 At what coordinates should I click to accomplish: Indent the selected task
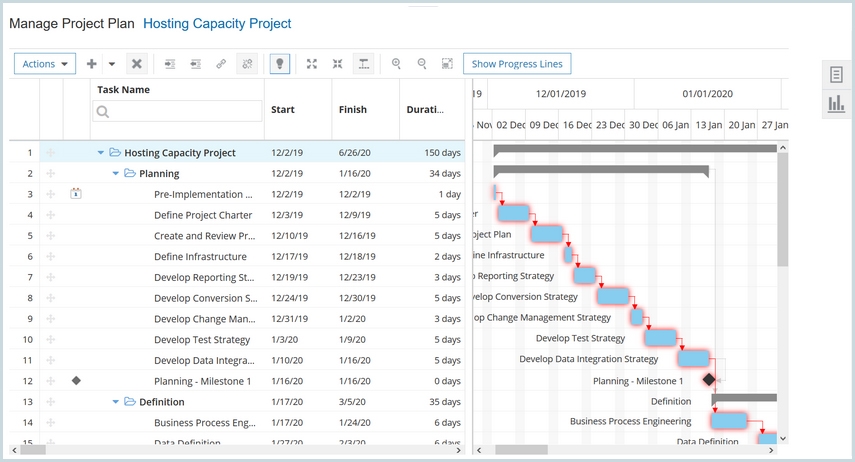170,64
